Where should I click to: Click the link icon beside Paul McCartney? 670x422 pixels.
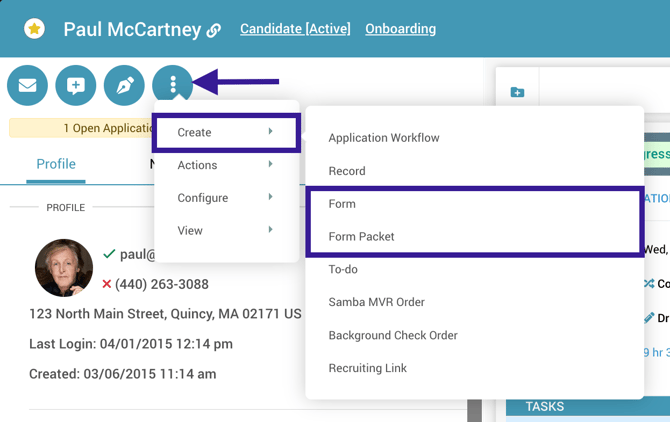tap(213, 31)
